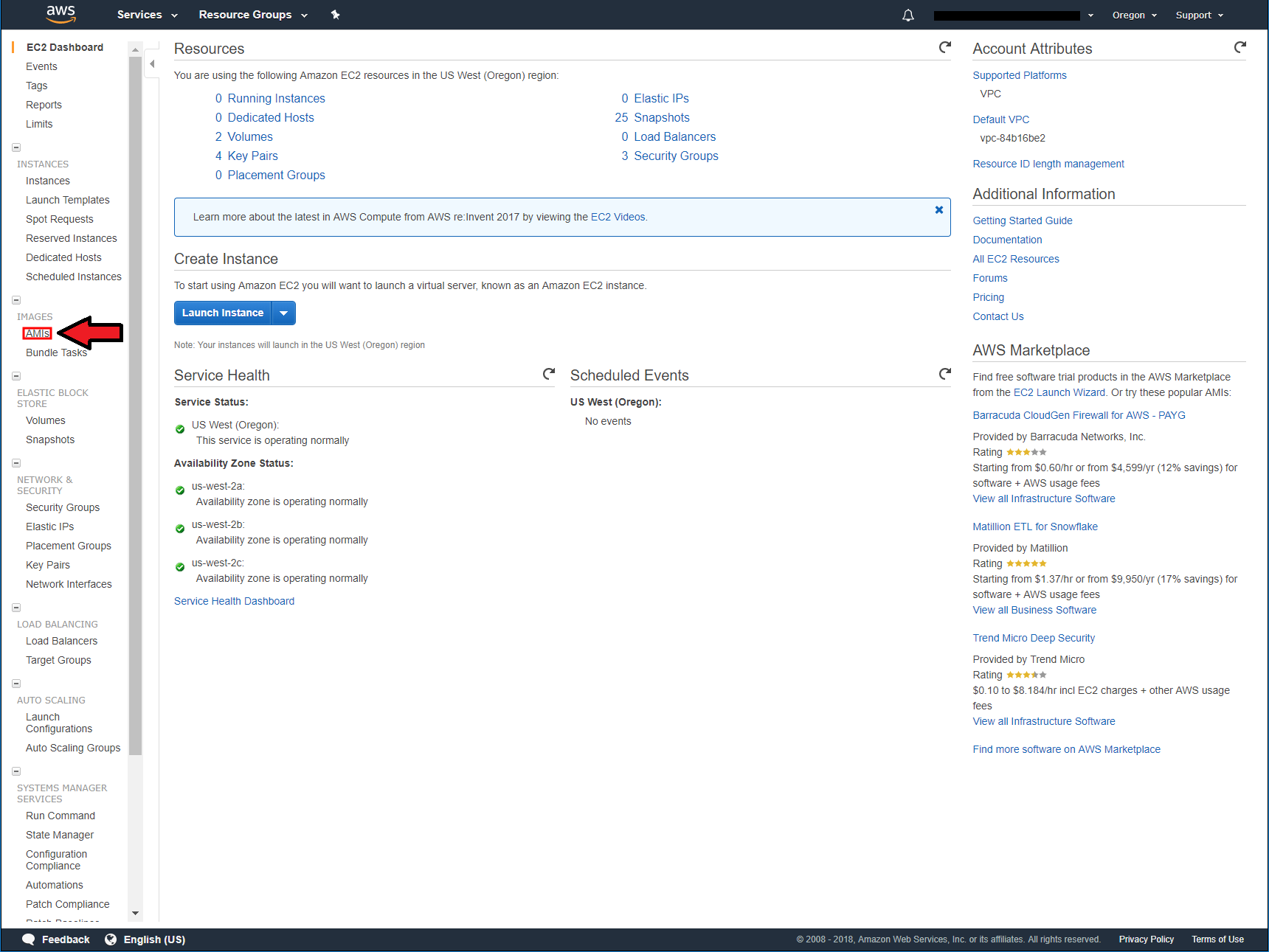Open the Supported Platforms link
The width and height of the screenshot is (1269, 952).
(1020, 75)
